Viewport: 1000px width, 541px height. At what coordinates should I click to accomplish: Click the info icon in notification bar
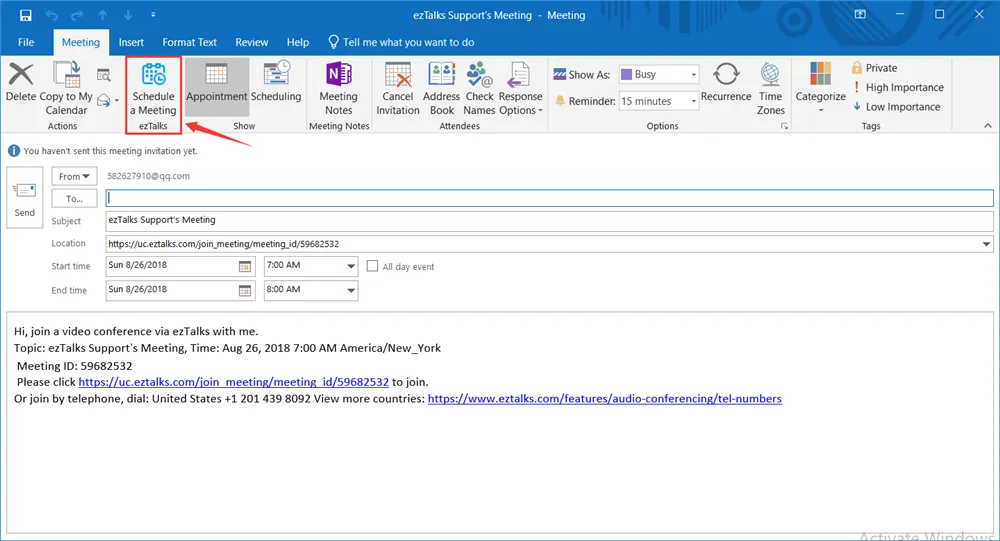click(x=13, y=151)
